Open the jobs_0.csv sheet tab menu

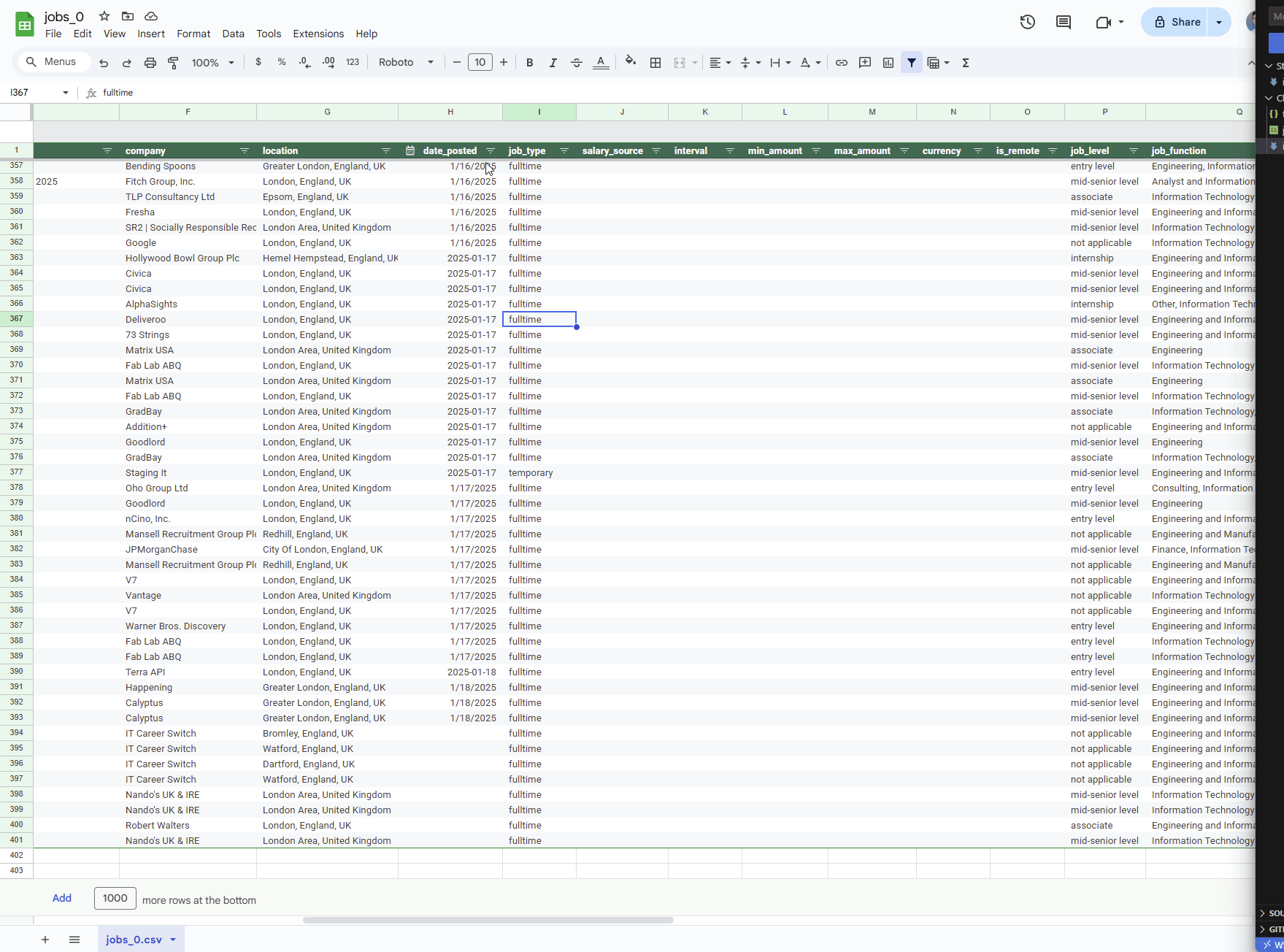tap(173, 940)
